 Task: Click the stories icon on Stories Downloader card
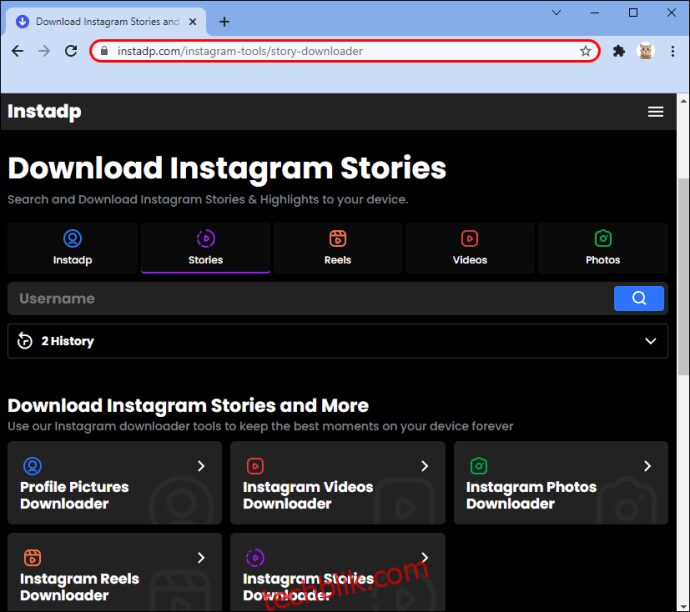[255, 557]
